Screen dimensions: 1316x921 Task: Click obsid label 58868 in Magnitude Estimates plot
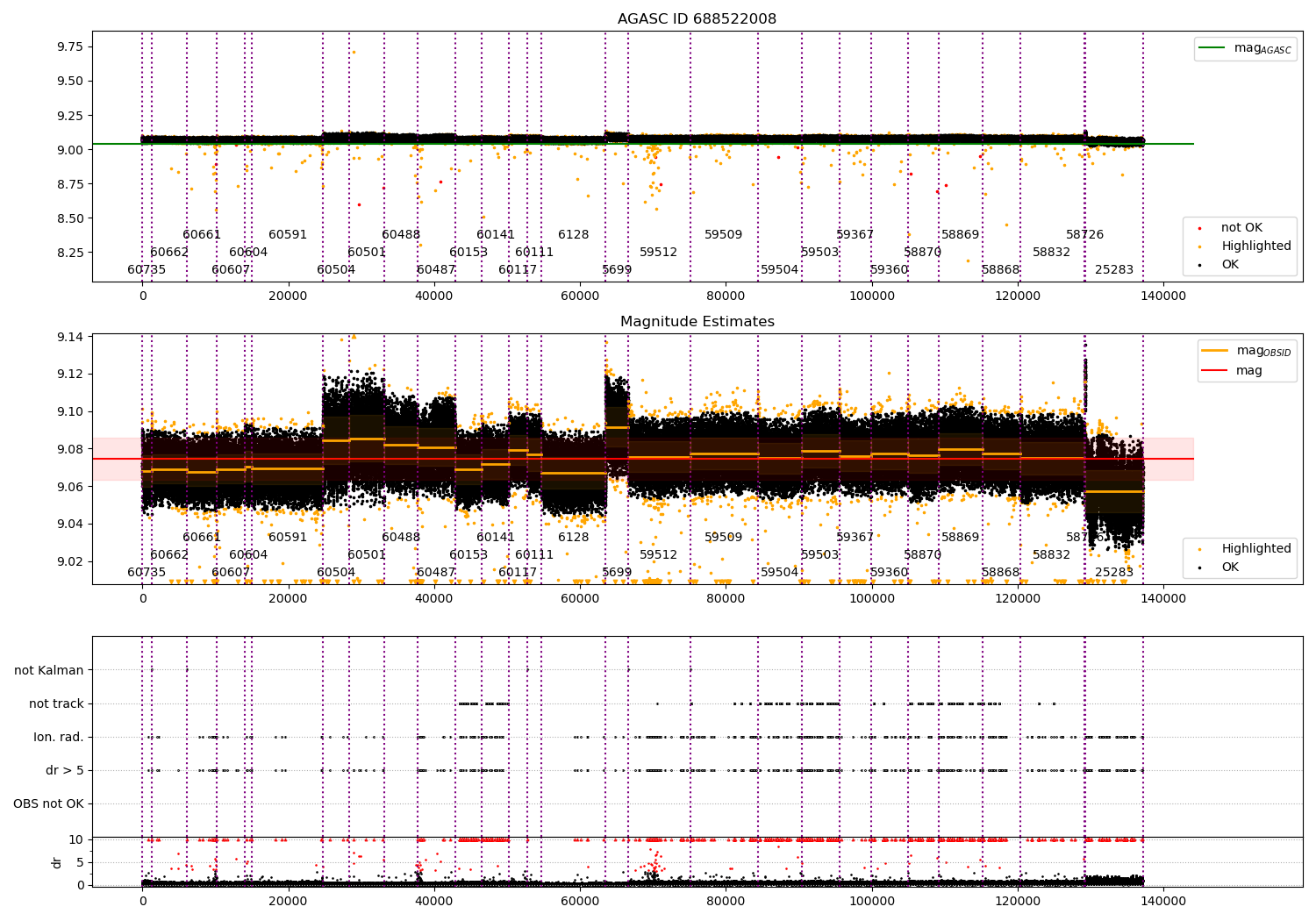(1001, 573)
